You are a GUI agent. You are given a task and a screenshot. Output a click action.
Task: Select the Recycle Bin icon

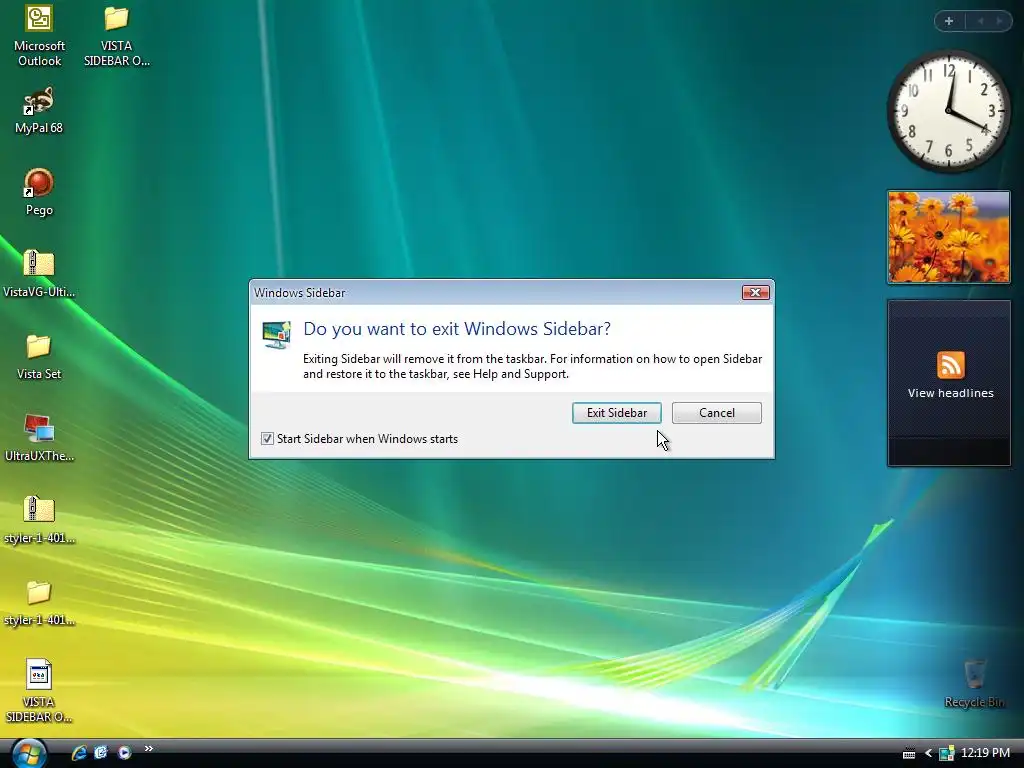coord(974,684)
